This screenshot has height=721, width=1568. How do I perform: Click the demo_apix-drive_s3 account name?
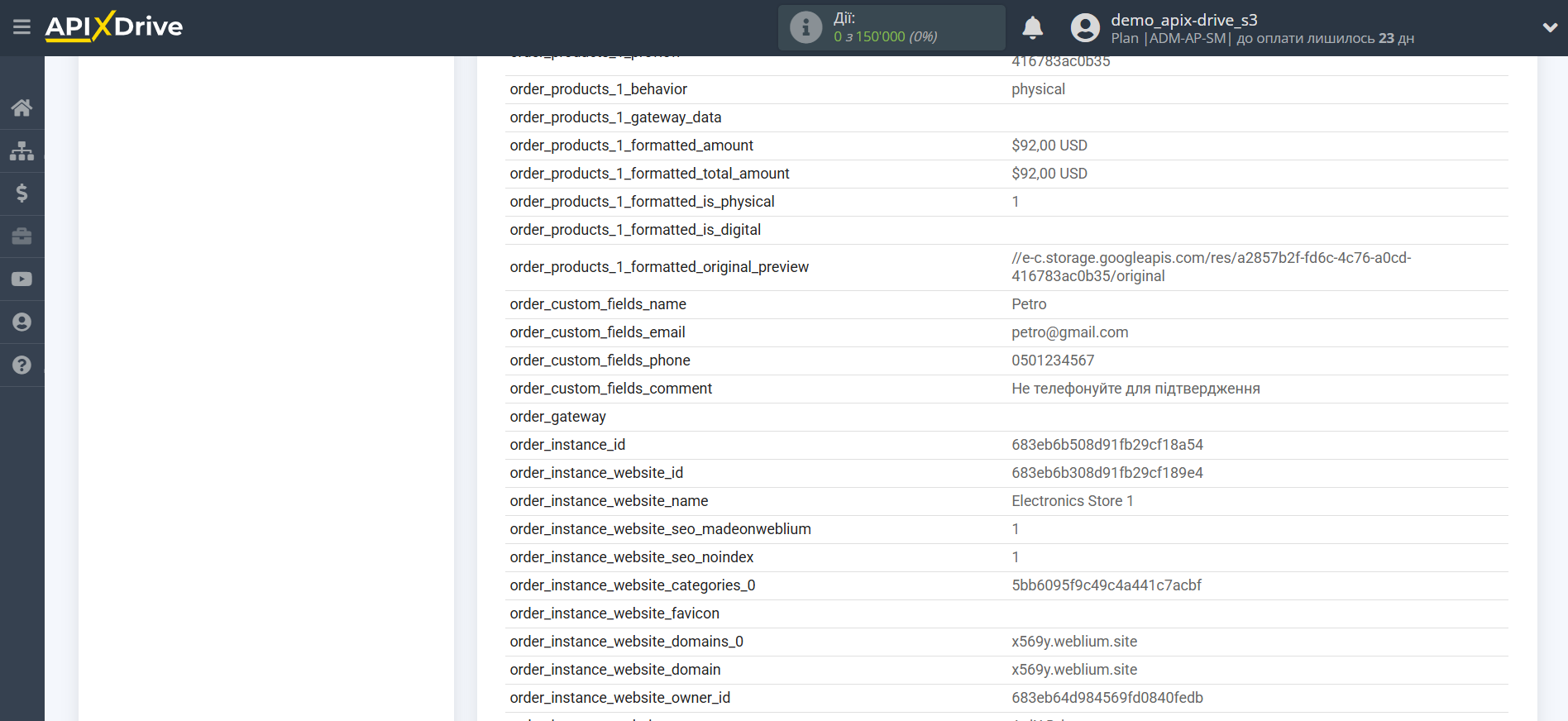pos(1183,20)
